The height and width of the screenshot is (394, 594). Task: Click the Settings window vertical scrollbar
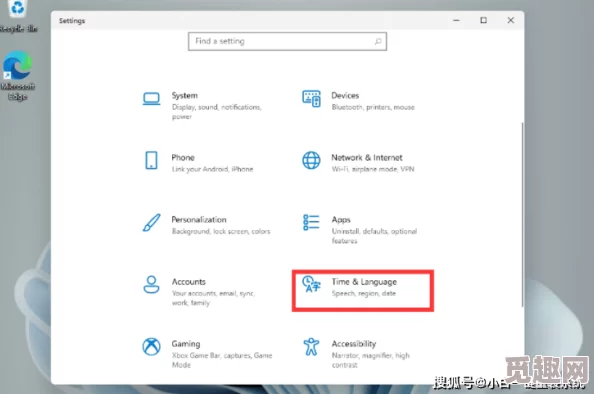[x=523, y=214]
